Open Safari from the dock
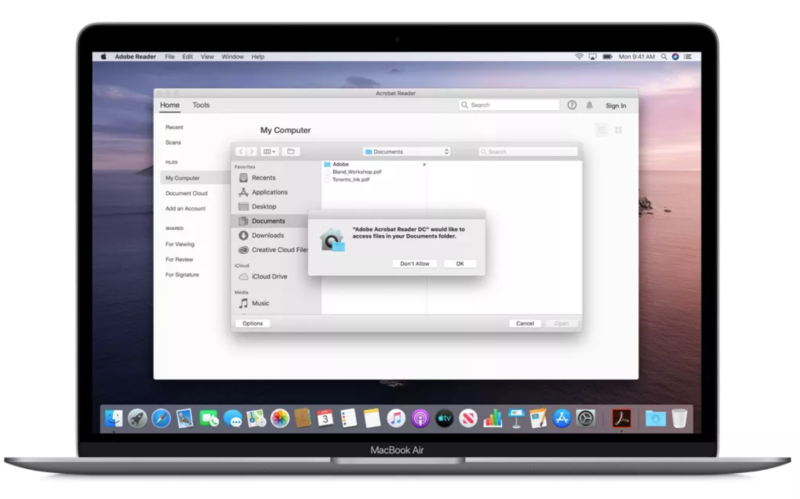Screen dimensions: 800x499 [x=160, y=418]
